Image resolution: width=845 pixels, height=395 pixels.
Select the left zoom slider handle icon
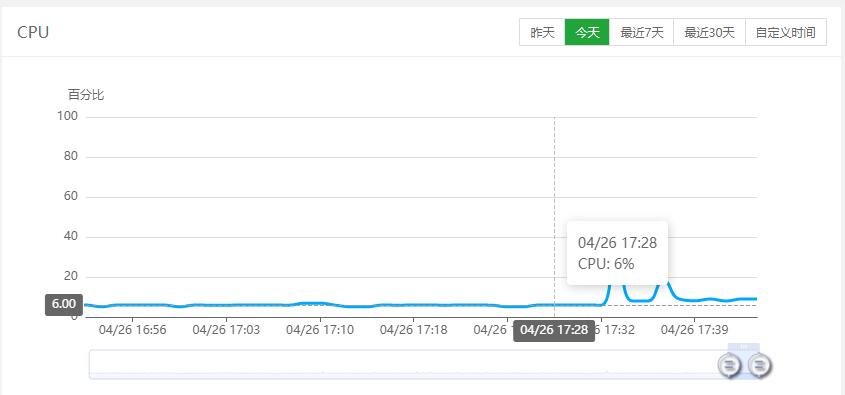point(729,365)
